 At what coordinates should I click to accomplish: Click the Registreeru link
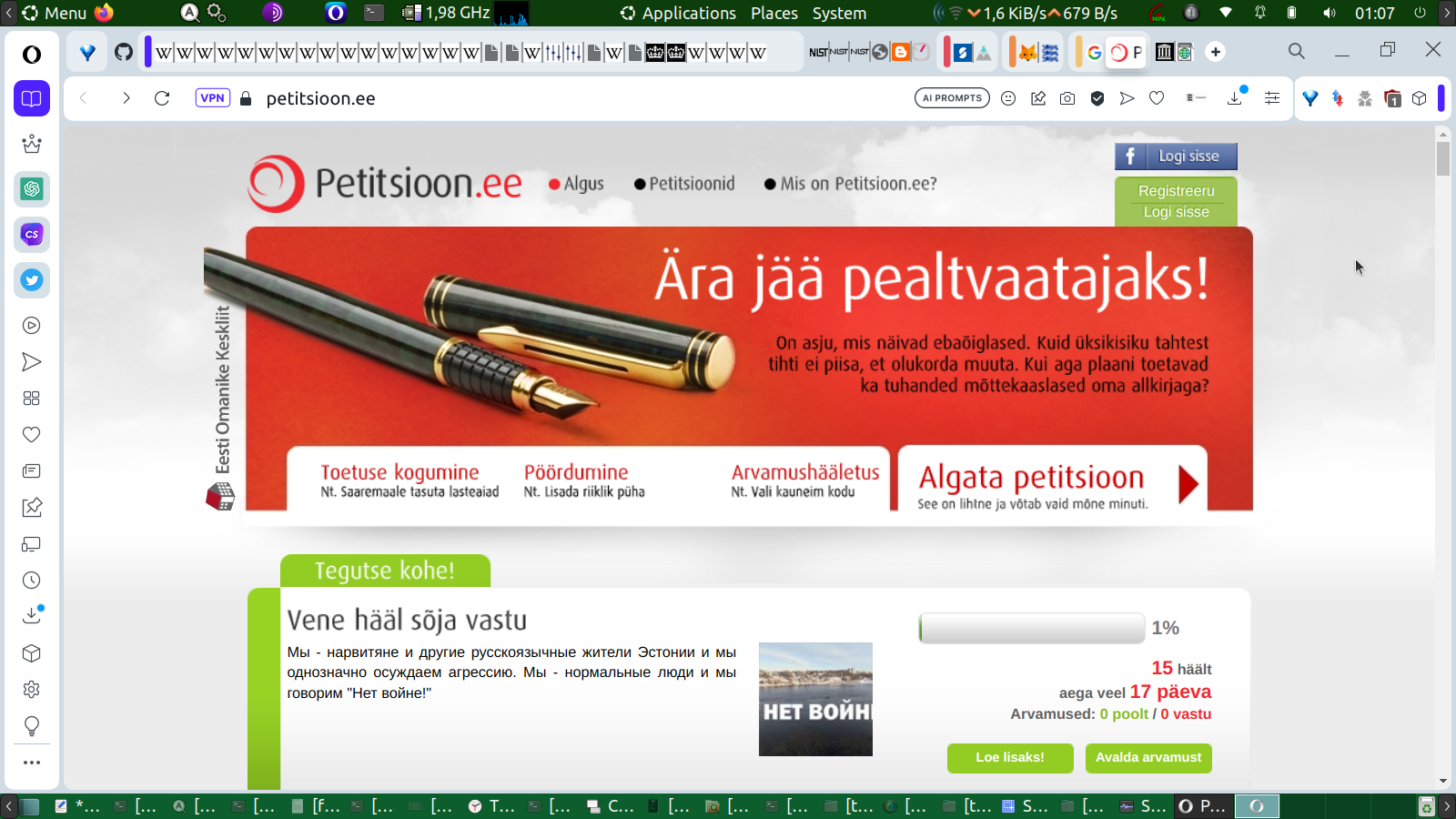click(1176, 191)
